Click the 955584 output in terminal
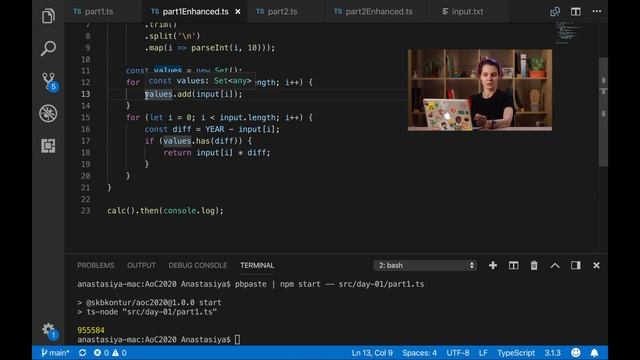Viewport: 640px width, 360px height. (91, 330)
